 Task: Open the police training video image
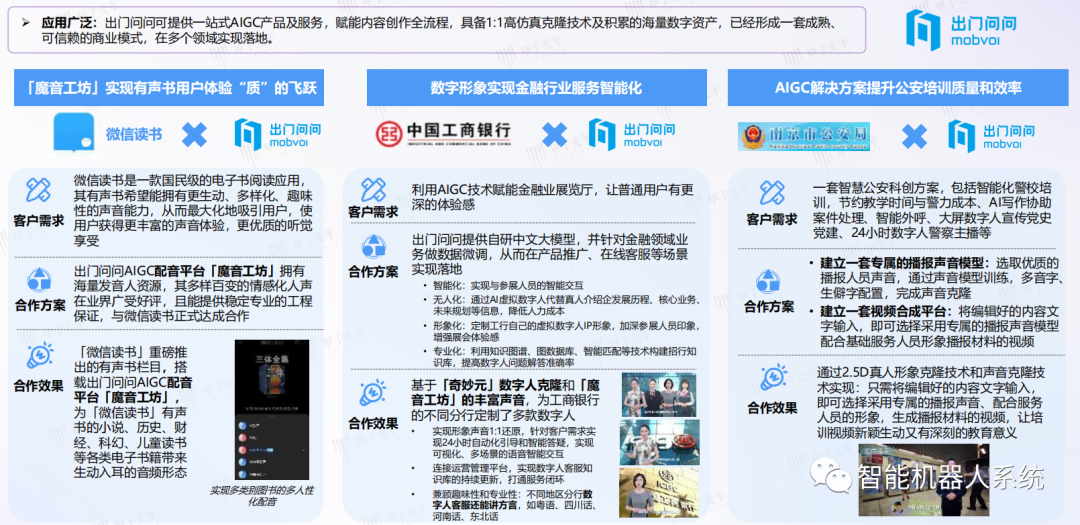[x=923, y=480]
